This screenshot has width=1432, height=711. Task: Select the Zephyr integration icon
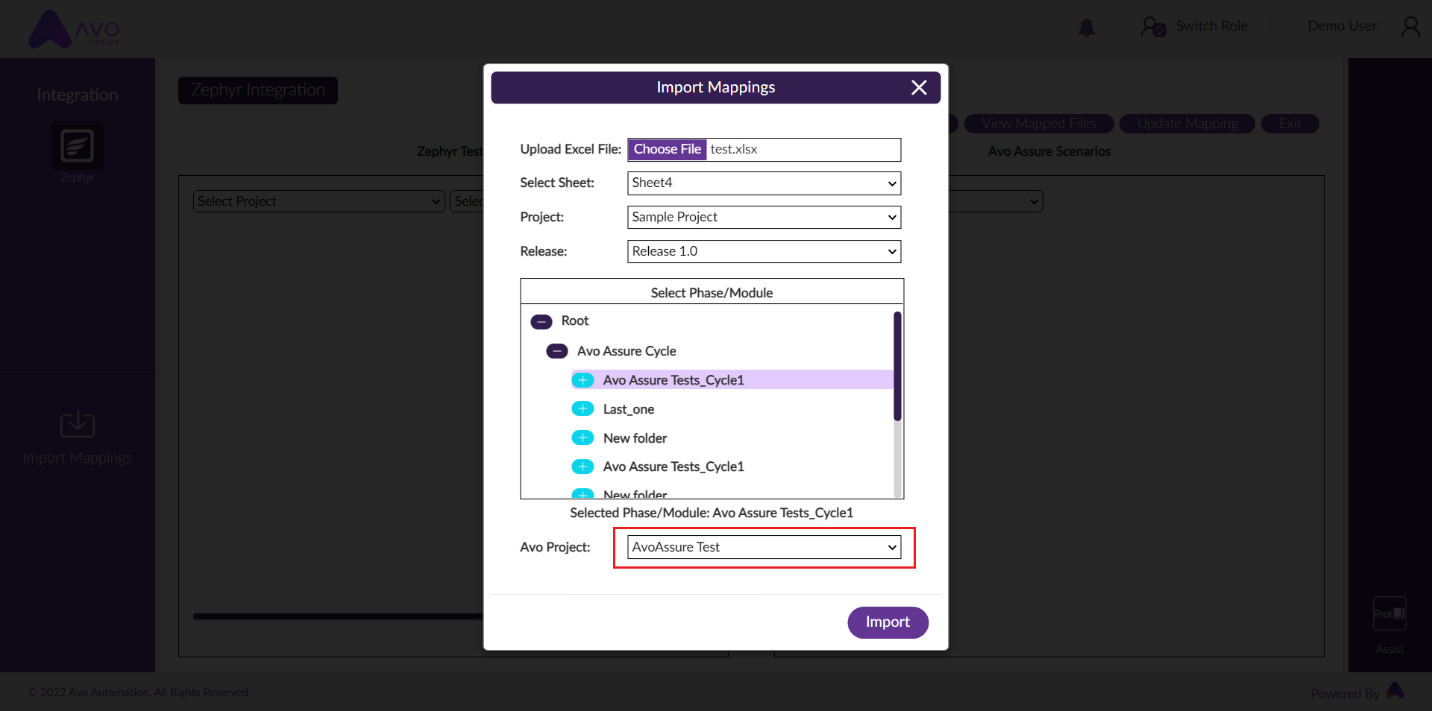point(77,146)
